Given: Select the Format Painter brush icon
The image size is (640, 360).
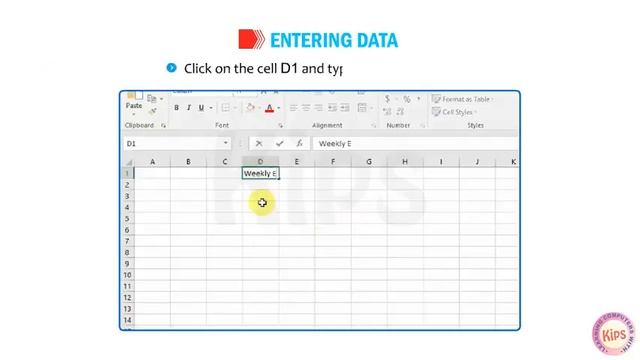Looking at the screenshot, I should pyautogui.click(x=153, y=111).
